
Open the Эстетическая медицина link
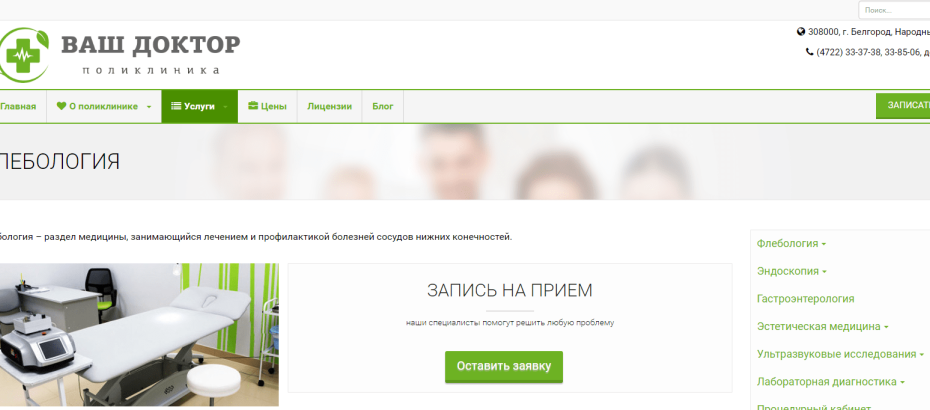click(x=818, y=326)
